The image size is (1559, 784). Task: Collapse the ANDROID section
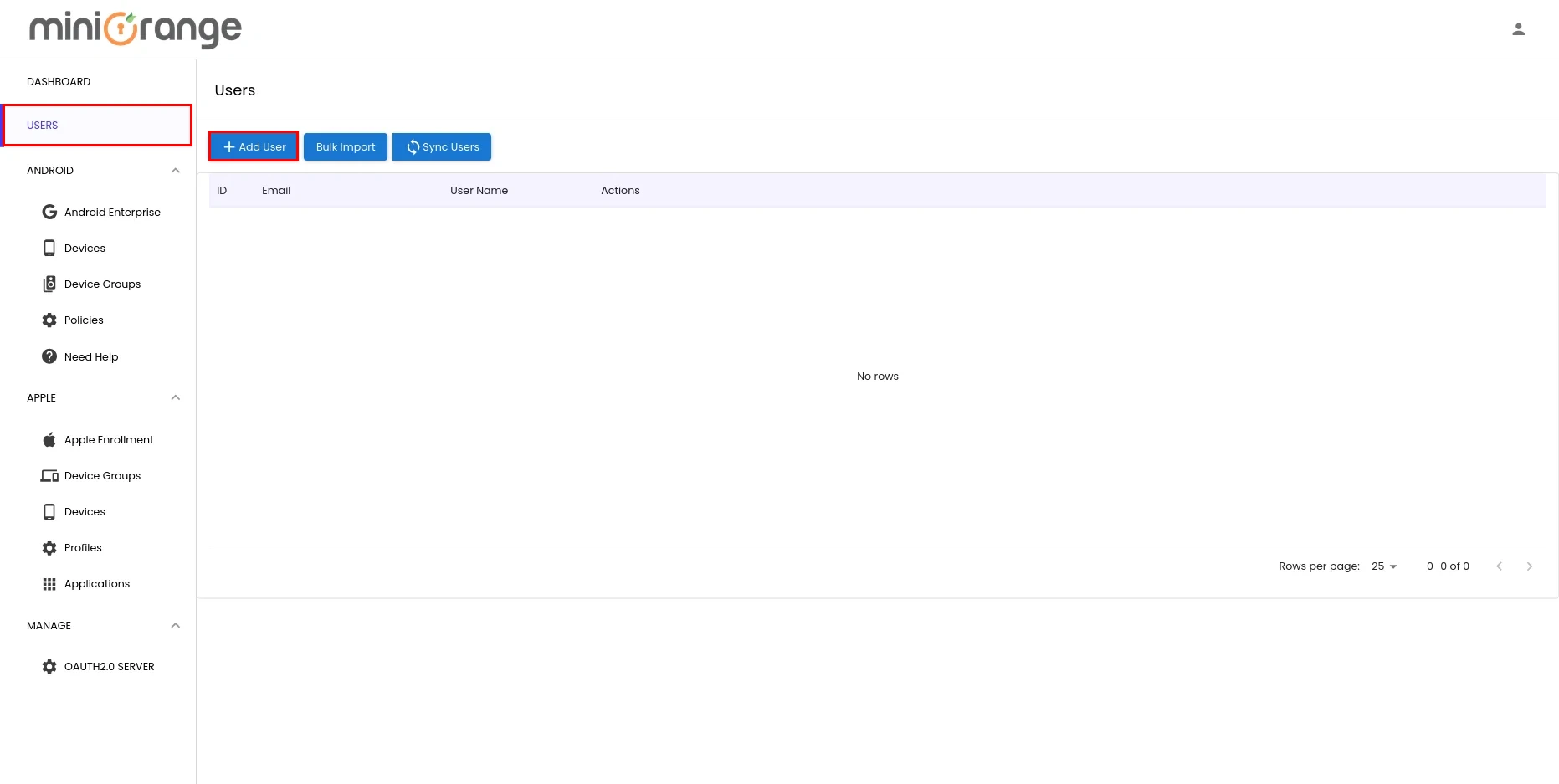175,170
